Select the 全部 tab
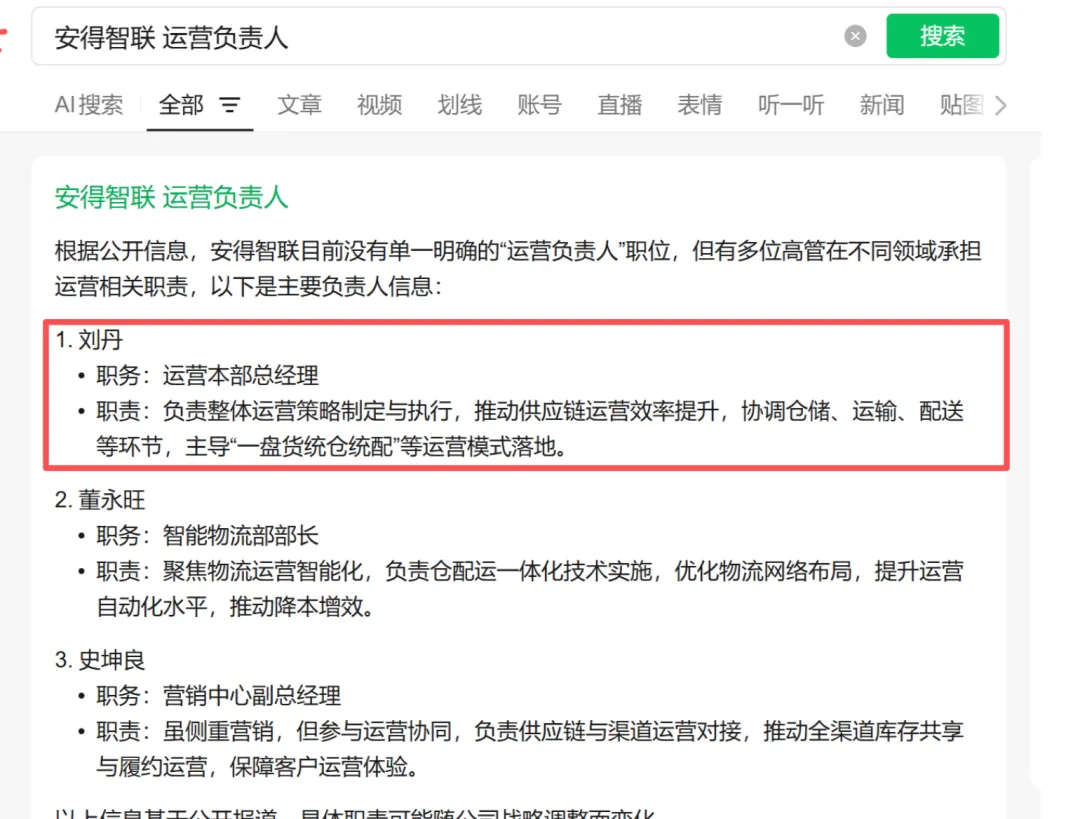The image size is (1080, 819). (181, 105)
